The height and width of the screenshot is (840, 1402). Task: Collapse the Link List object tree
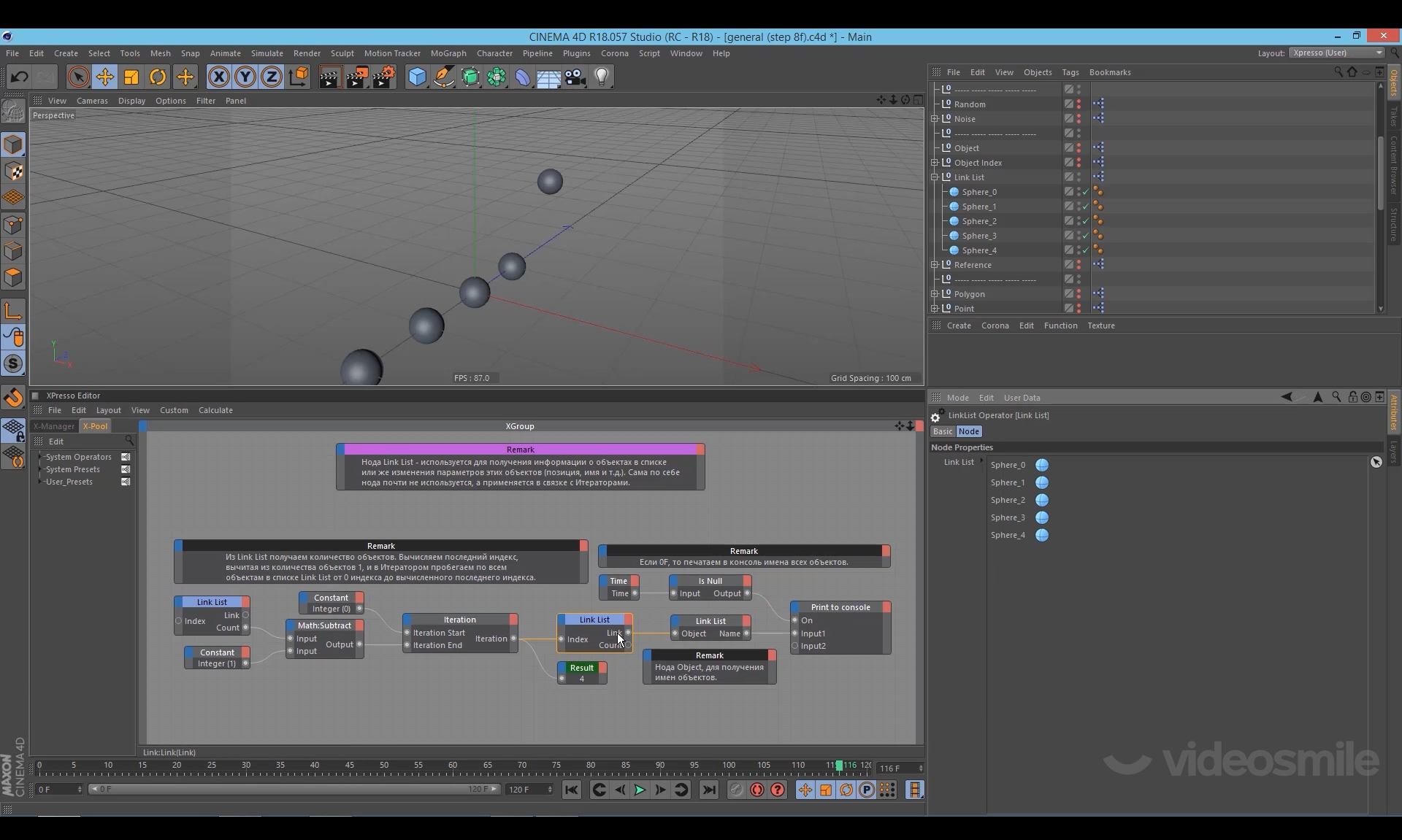[x=935, y=177]
